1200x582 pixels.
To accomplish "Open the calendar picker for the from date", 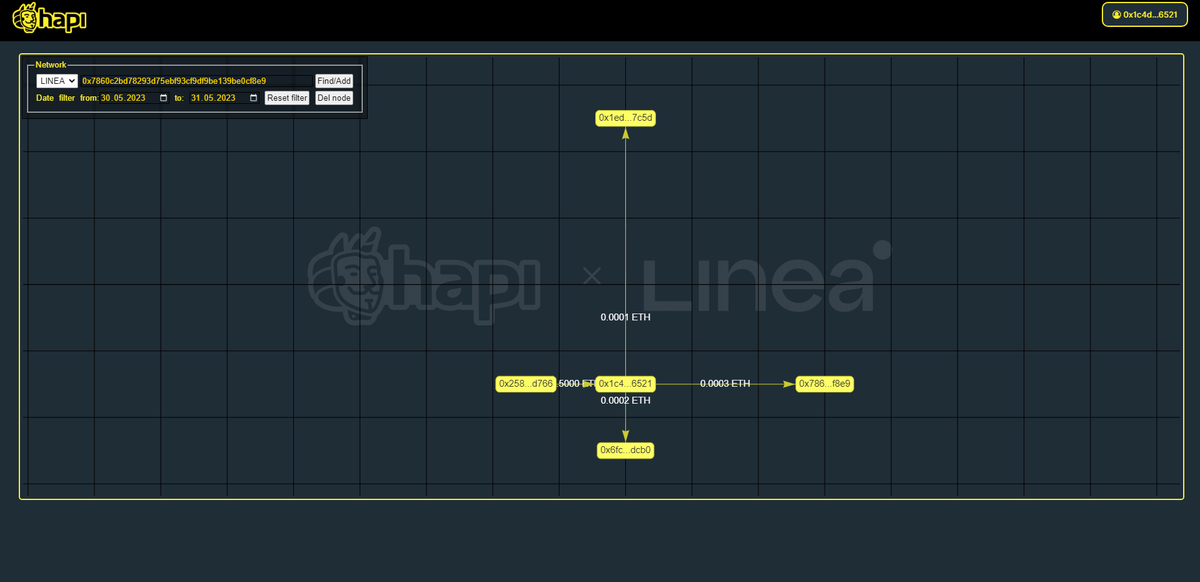I will (164, 98).
